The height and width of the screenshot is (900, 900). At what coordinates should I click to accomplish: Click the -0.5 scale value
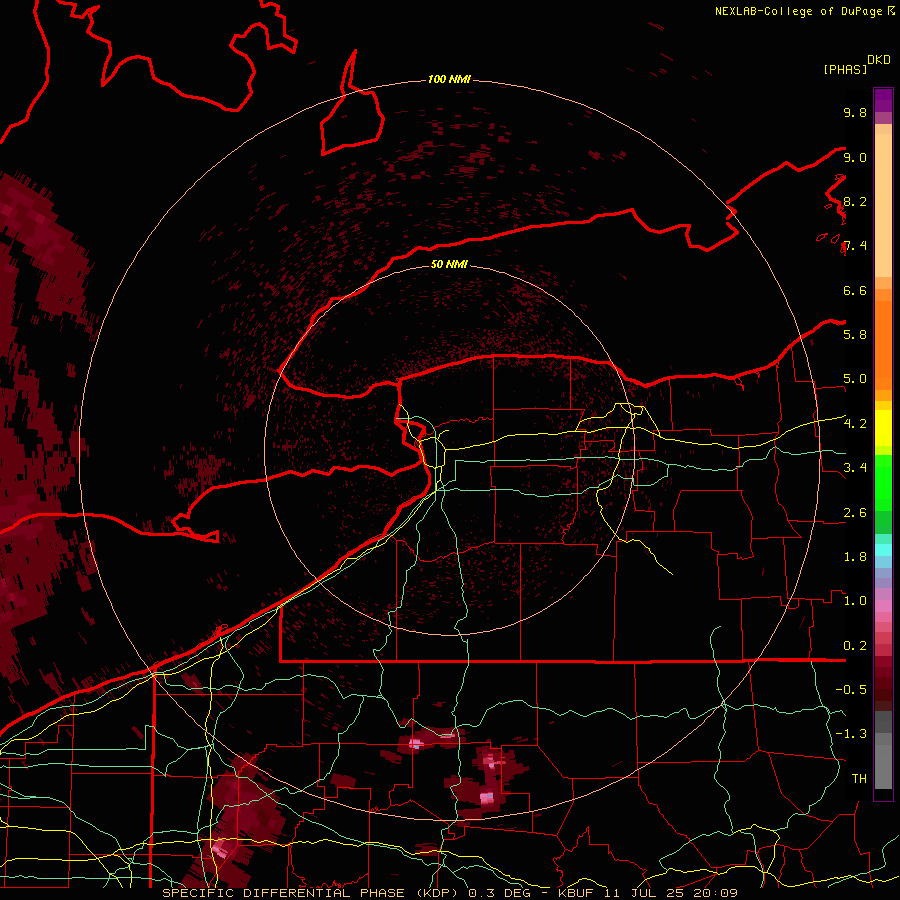tap(851, 689)
